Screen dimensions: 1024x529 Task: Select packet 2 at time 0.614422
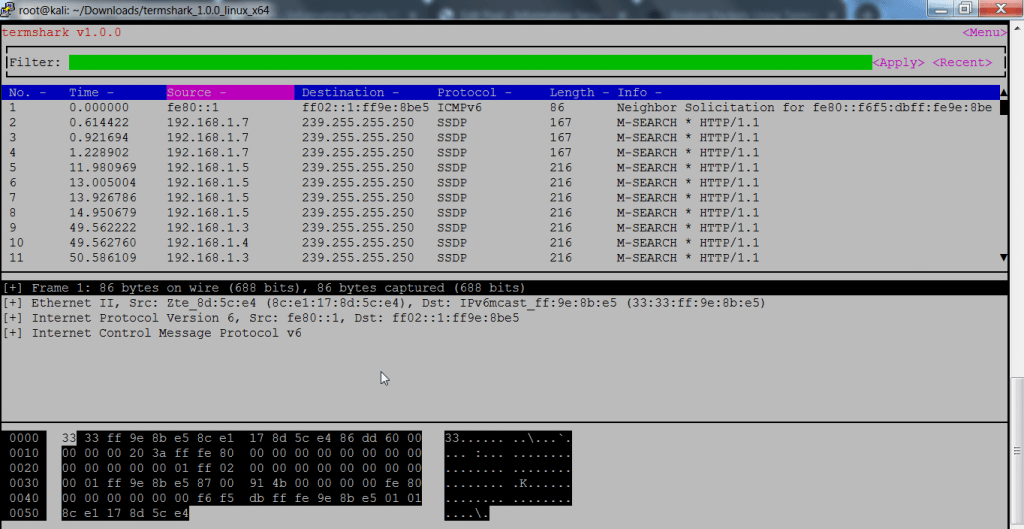pyautogui.click(x=500, y=123)
